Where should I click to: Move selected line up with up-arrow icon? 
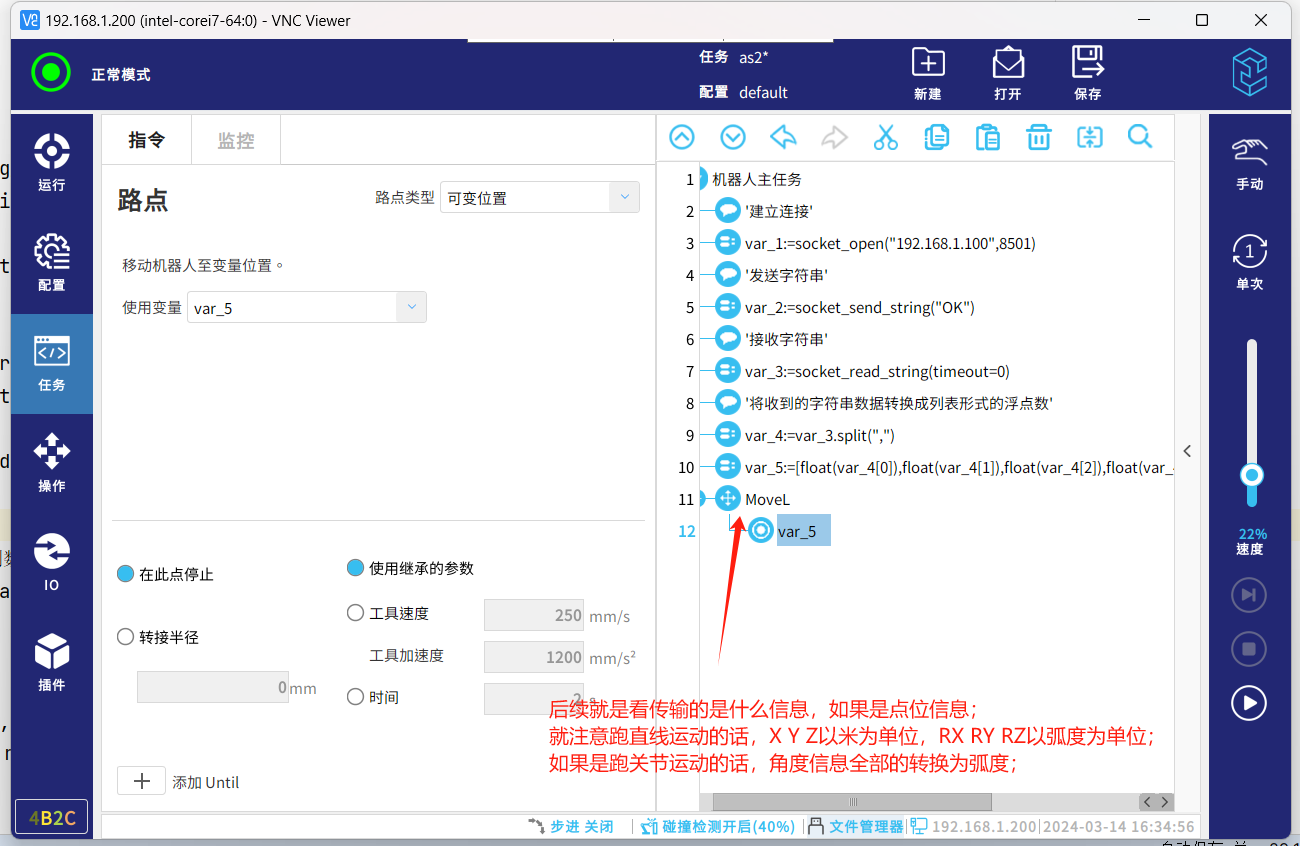click(x=682, y=138)
